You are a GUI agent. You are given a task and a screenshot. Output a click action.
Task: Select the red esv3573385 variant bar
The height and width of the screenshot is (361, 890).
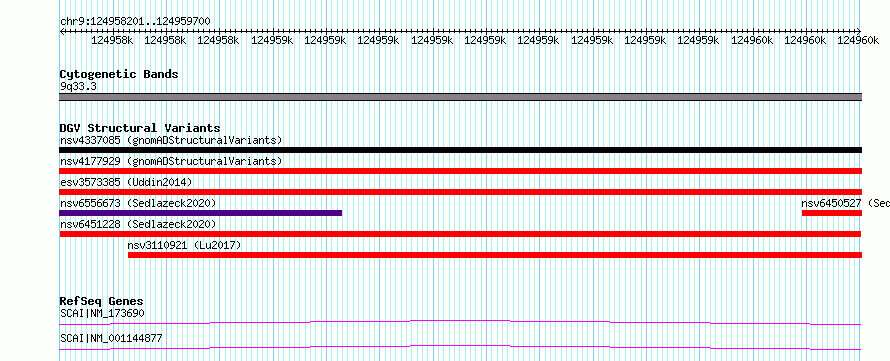pos(460,192)
